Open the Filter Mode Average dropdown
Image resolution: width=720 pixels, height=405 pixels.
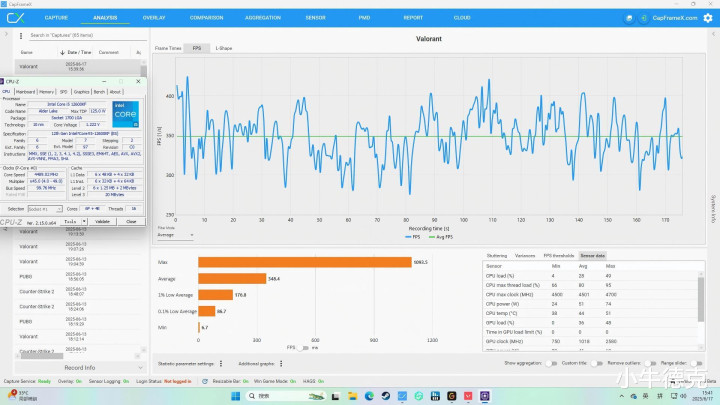pos(177,235)
